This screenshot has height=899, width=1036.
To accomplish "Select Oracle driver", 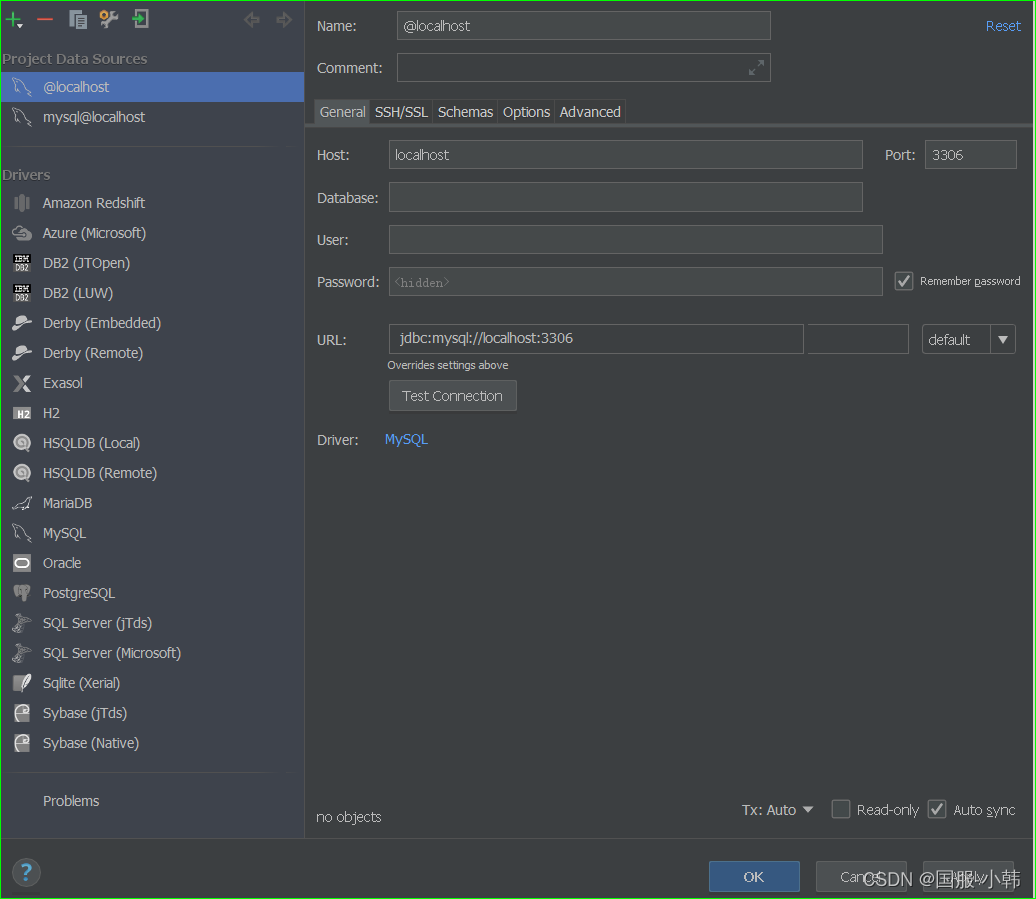I will coord(153,563).
